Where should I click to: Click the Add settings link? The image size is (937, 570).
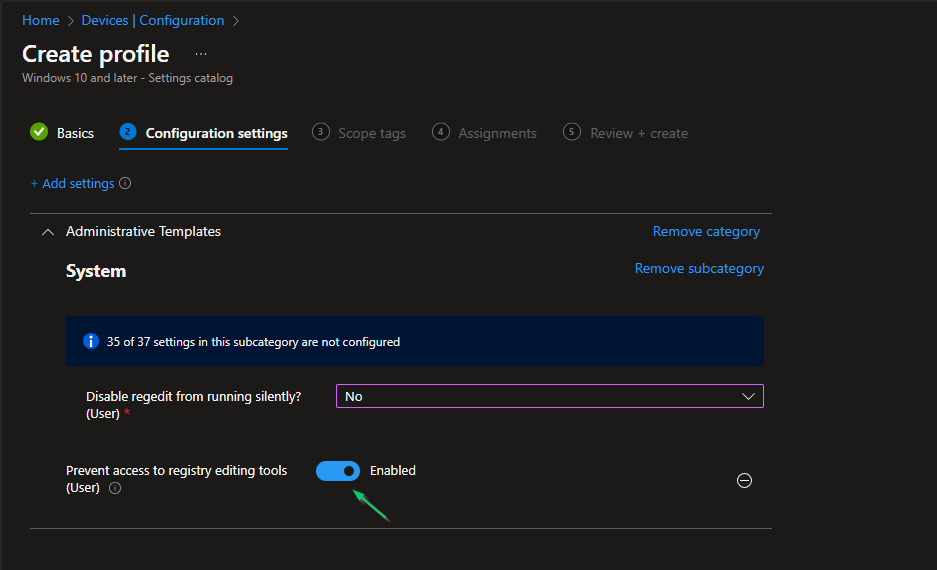[72, 184]
